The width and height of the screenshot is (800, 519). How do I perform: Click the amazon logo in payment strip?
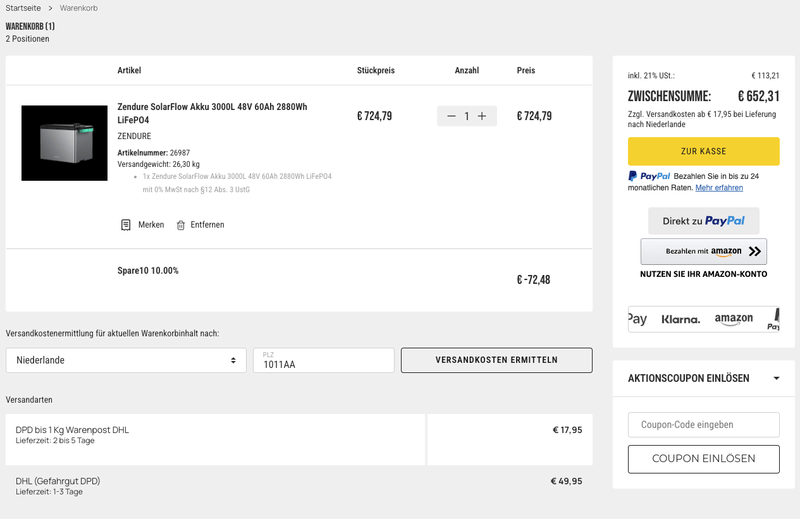point(734,319)
